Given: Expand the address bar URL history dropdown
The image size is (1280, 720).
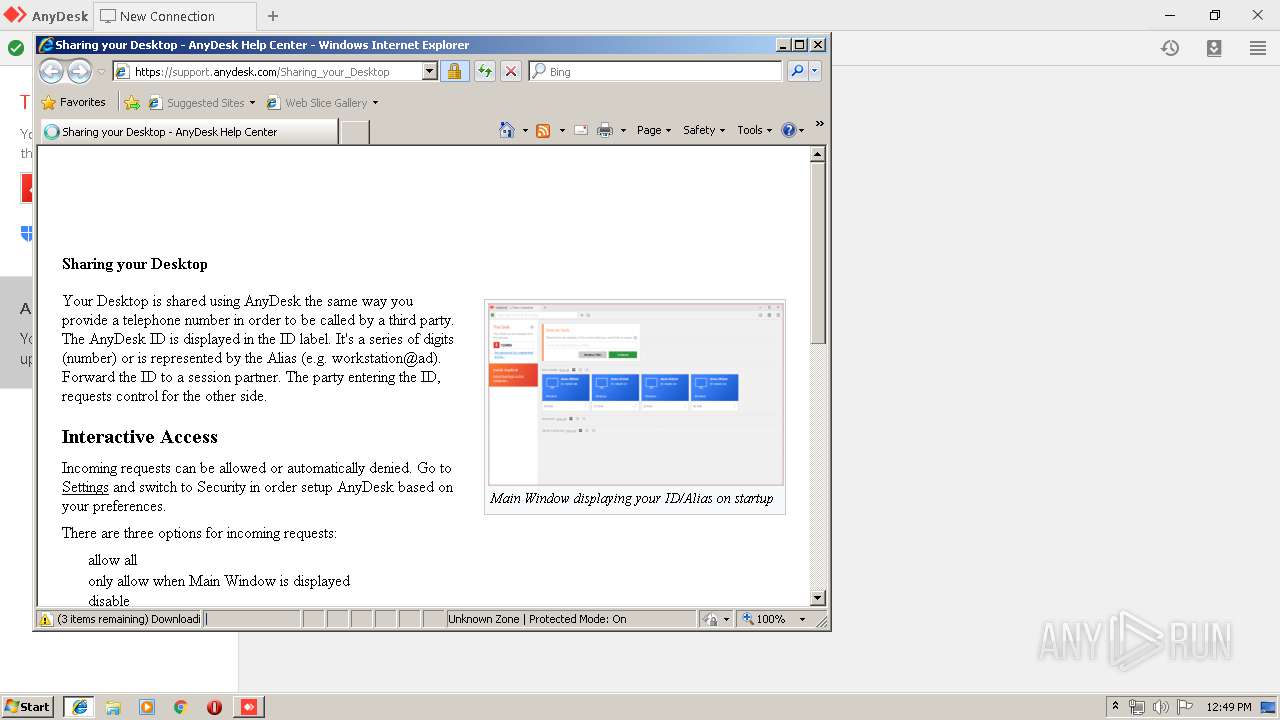Looking at the screenshot, I should coord(430,72).
